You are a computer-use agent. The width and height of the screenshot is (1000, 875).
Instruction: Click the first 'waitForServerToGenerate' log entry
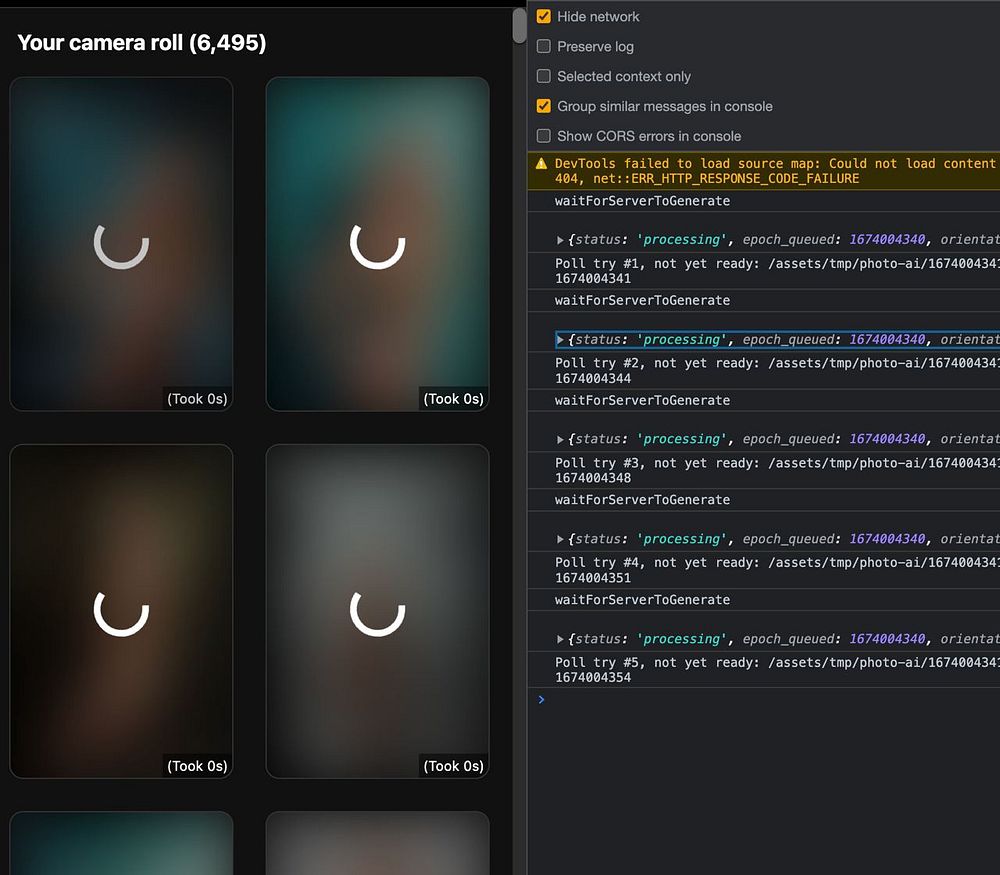(642, 201)
